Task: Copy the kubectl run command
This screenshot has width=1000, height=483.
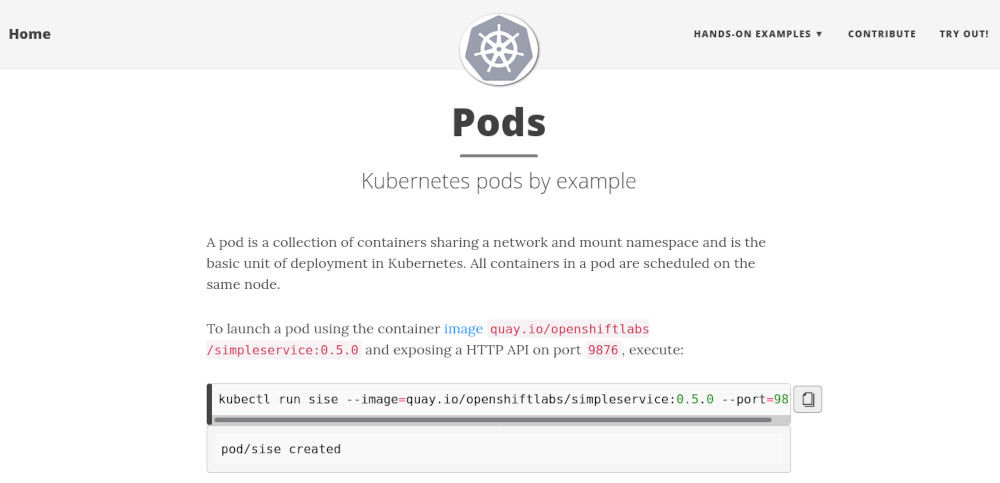Action: pos(807,399)
